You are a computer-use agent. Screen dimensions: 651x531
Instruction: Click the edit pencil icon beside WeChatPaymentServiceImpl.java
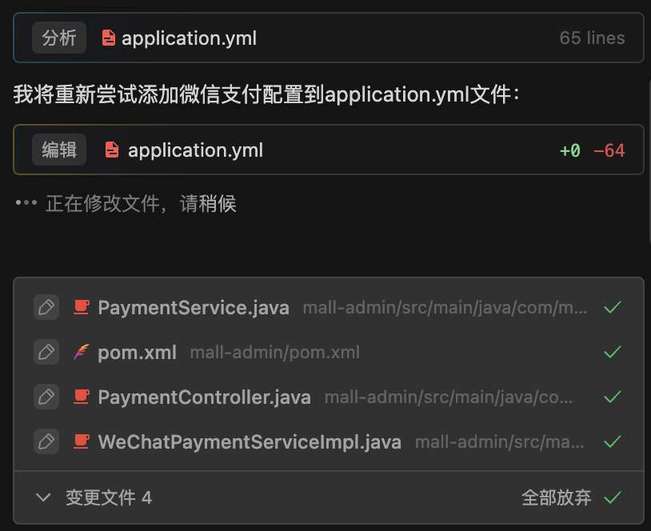click(46, 441)
